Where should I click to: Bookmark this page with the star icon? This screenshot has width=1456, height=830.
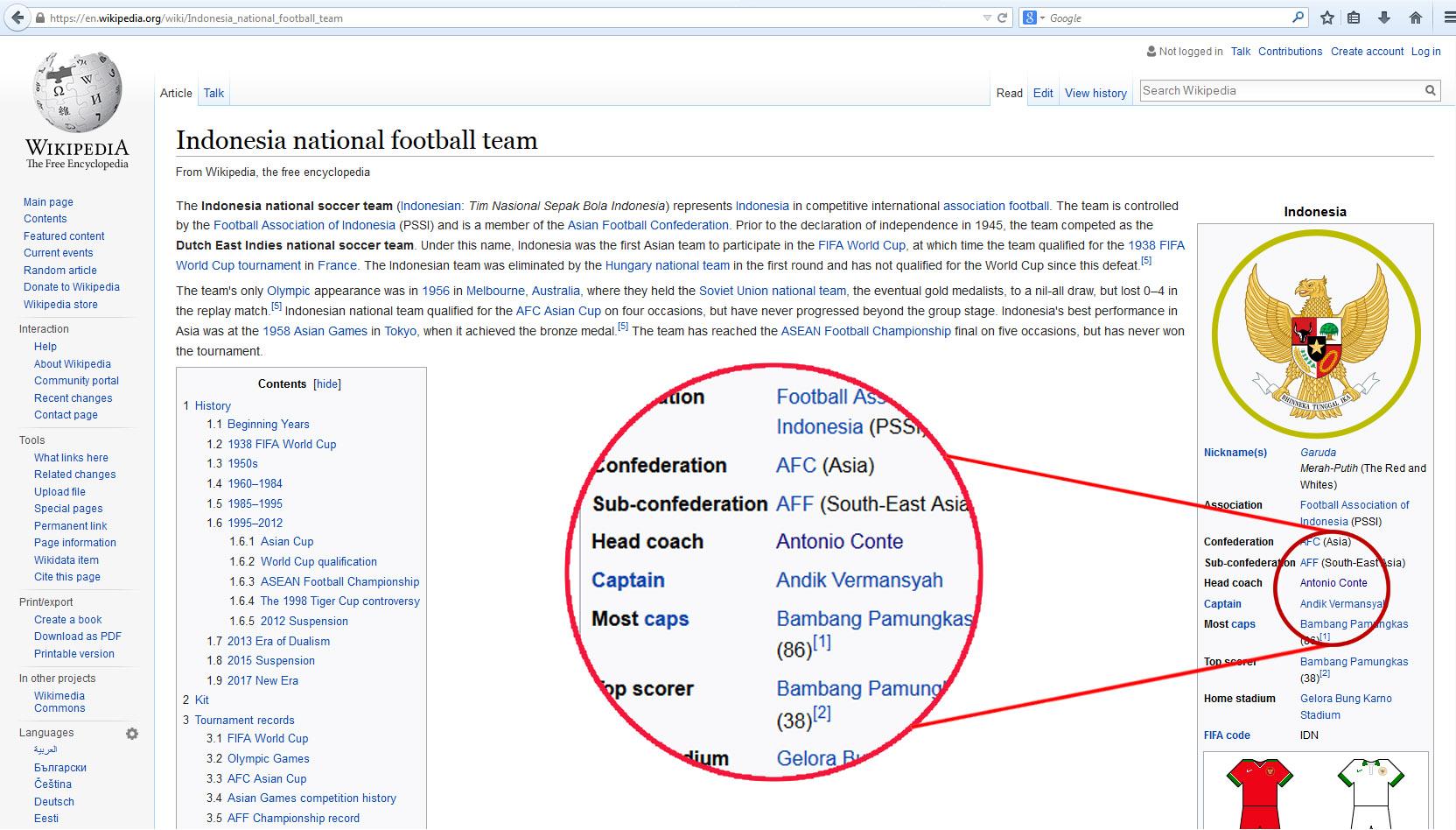(x=1327, y=18)
